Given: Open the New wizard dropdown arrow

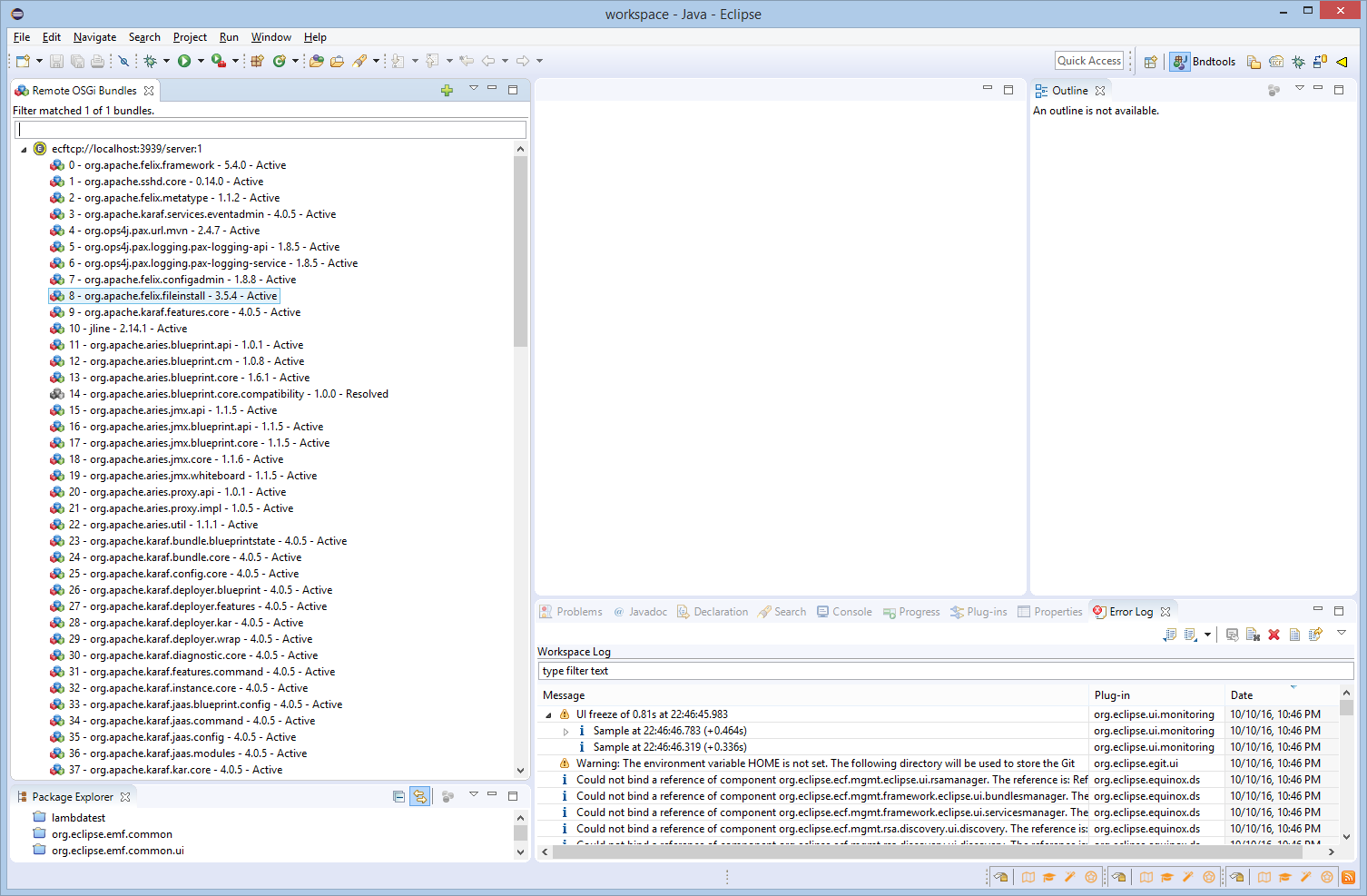Looking at the screenshot, I should click(39, 61).
